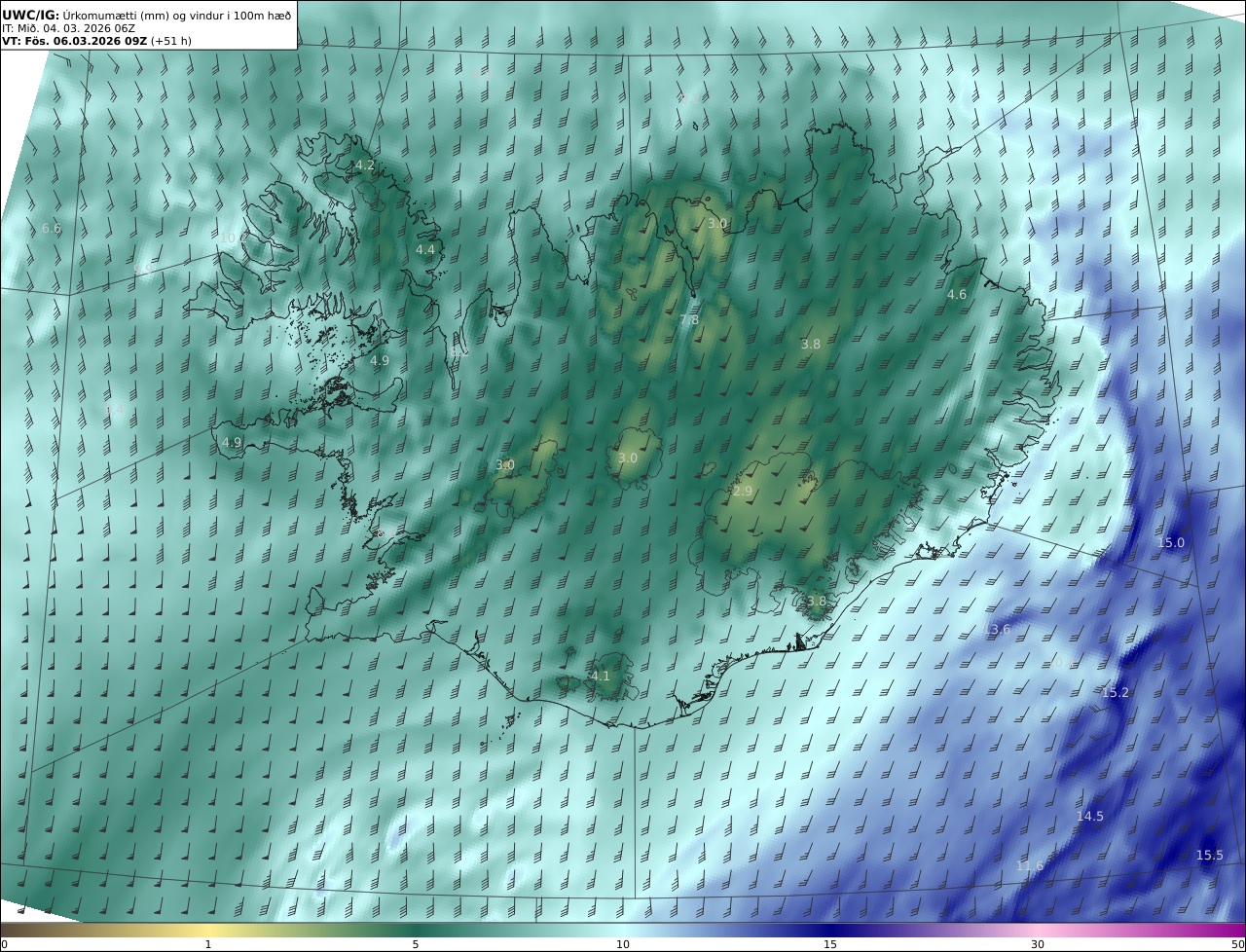Click the colorbar tick label 1

208,944
